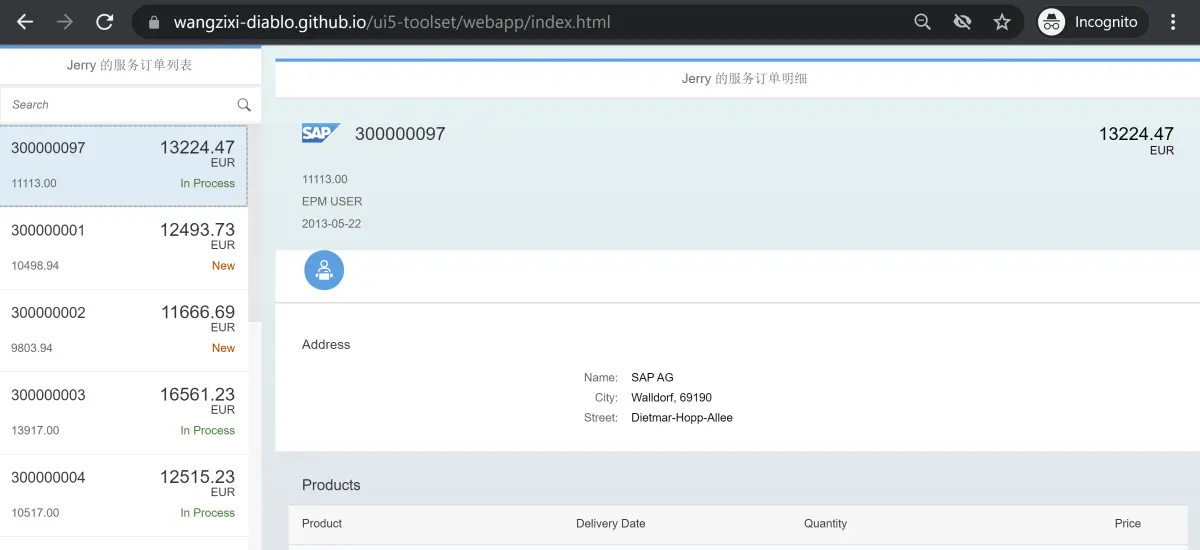Open the zoom out magnifier icon
Image resolution: width=1200 pixels, height=550 pixels.
coord(923,22)
